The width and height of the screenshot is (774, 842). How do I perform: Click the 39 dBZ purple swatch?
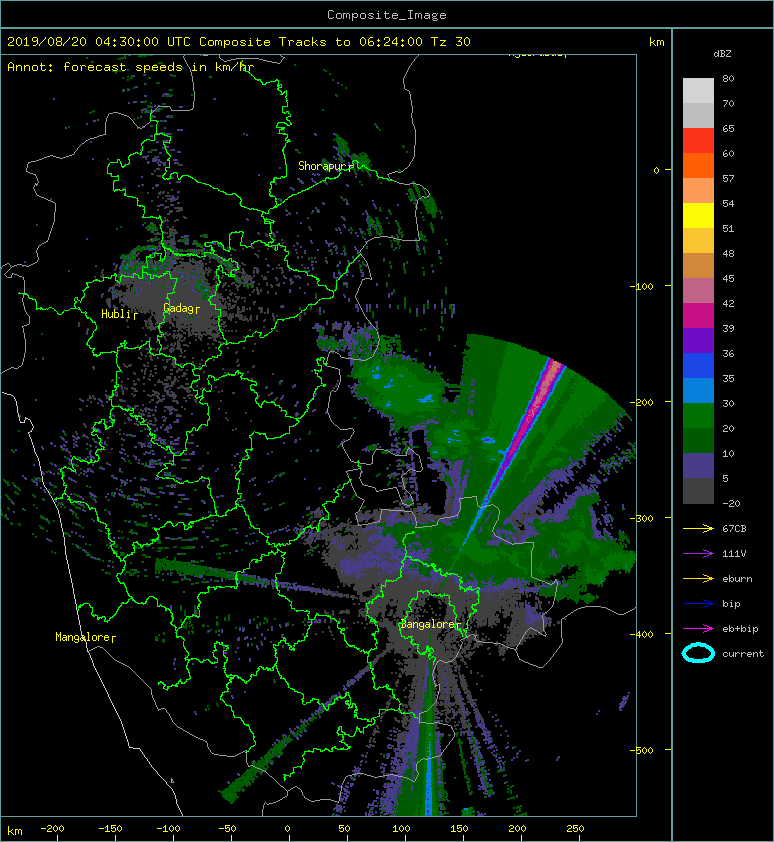698,341
